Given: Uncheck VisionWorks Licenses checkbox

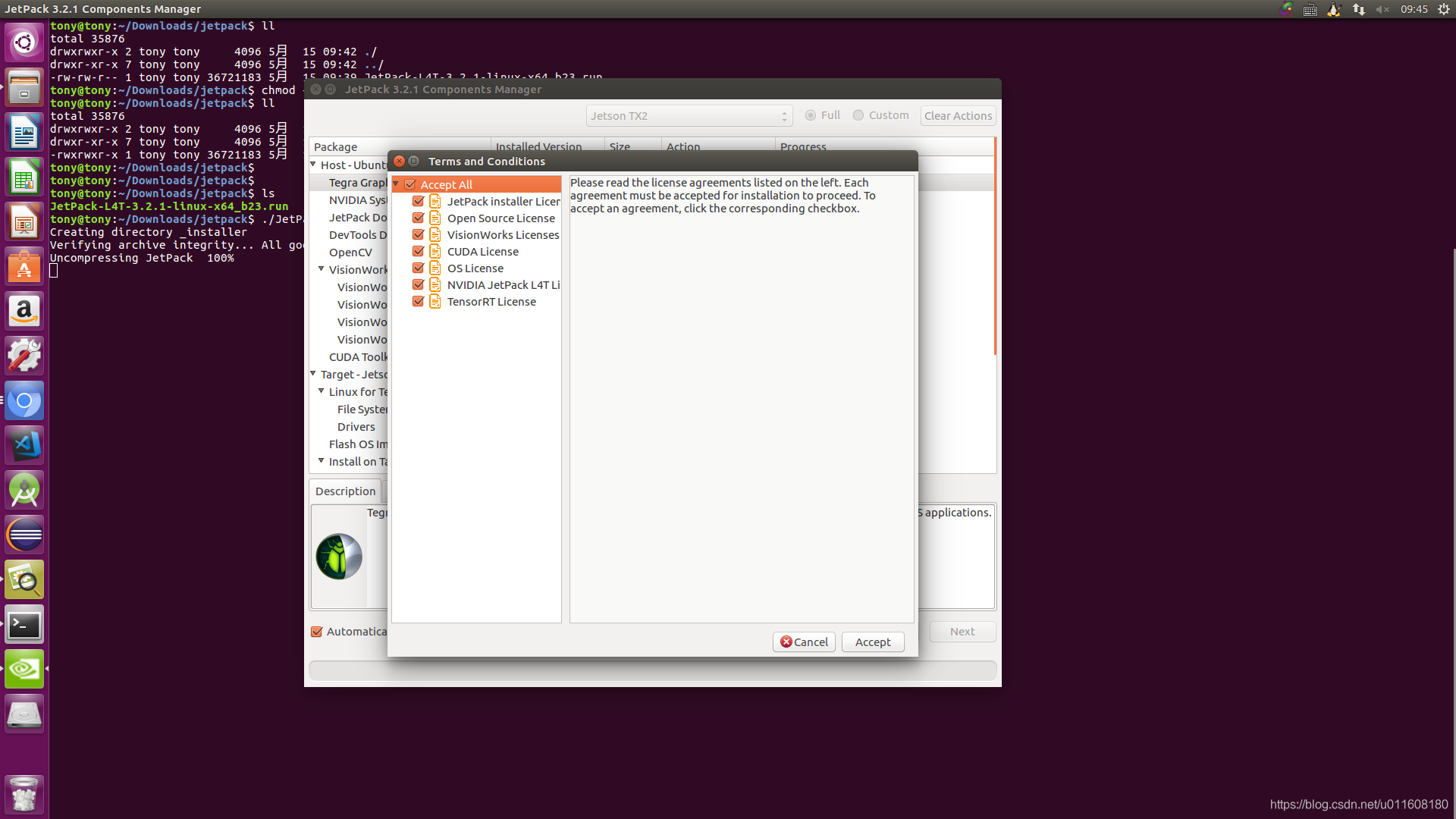Looking at the screenshot, I should [418, 234].
